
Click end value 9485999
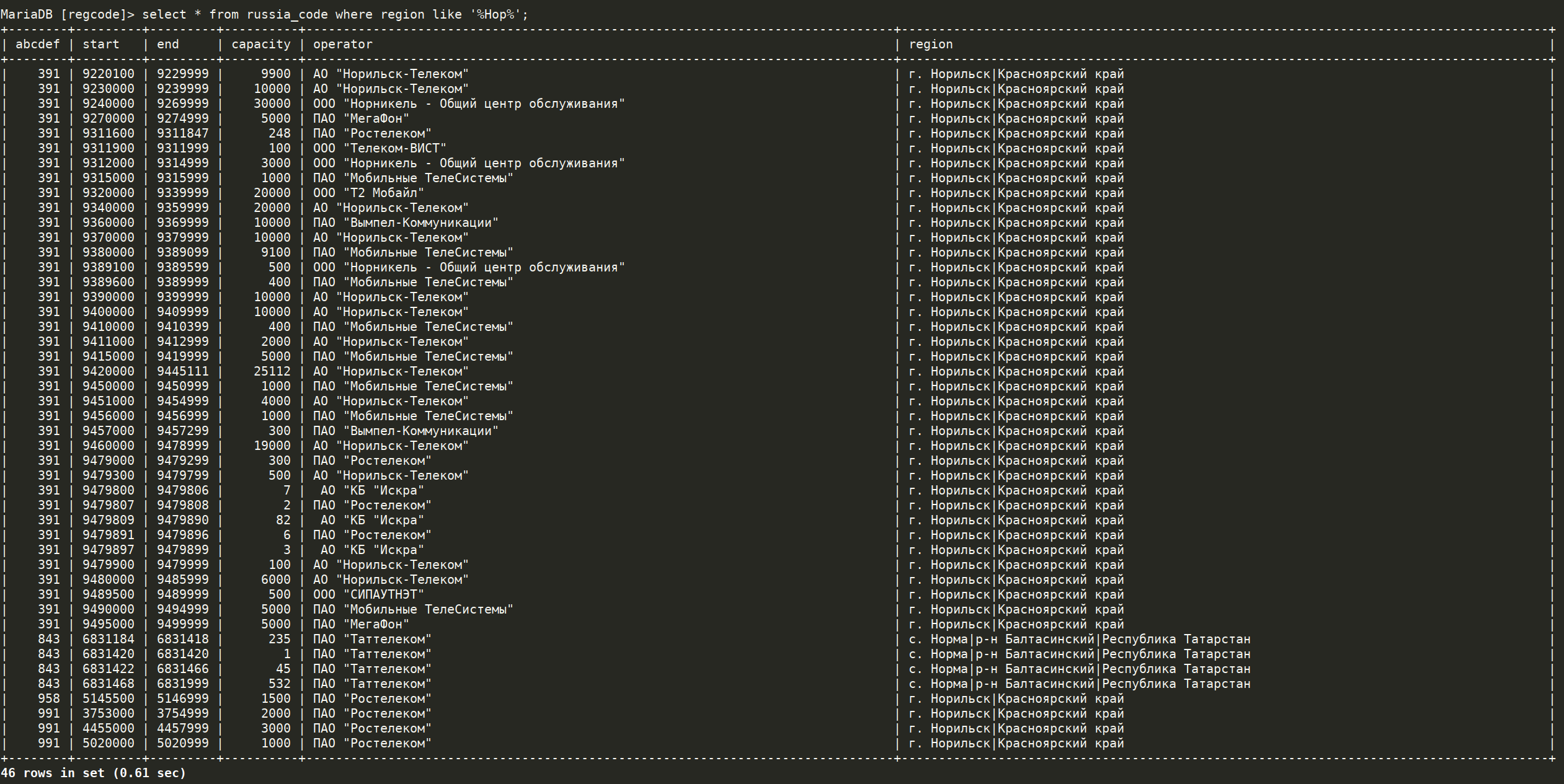click(183, 579)
